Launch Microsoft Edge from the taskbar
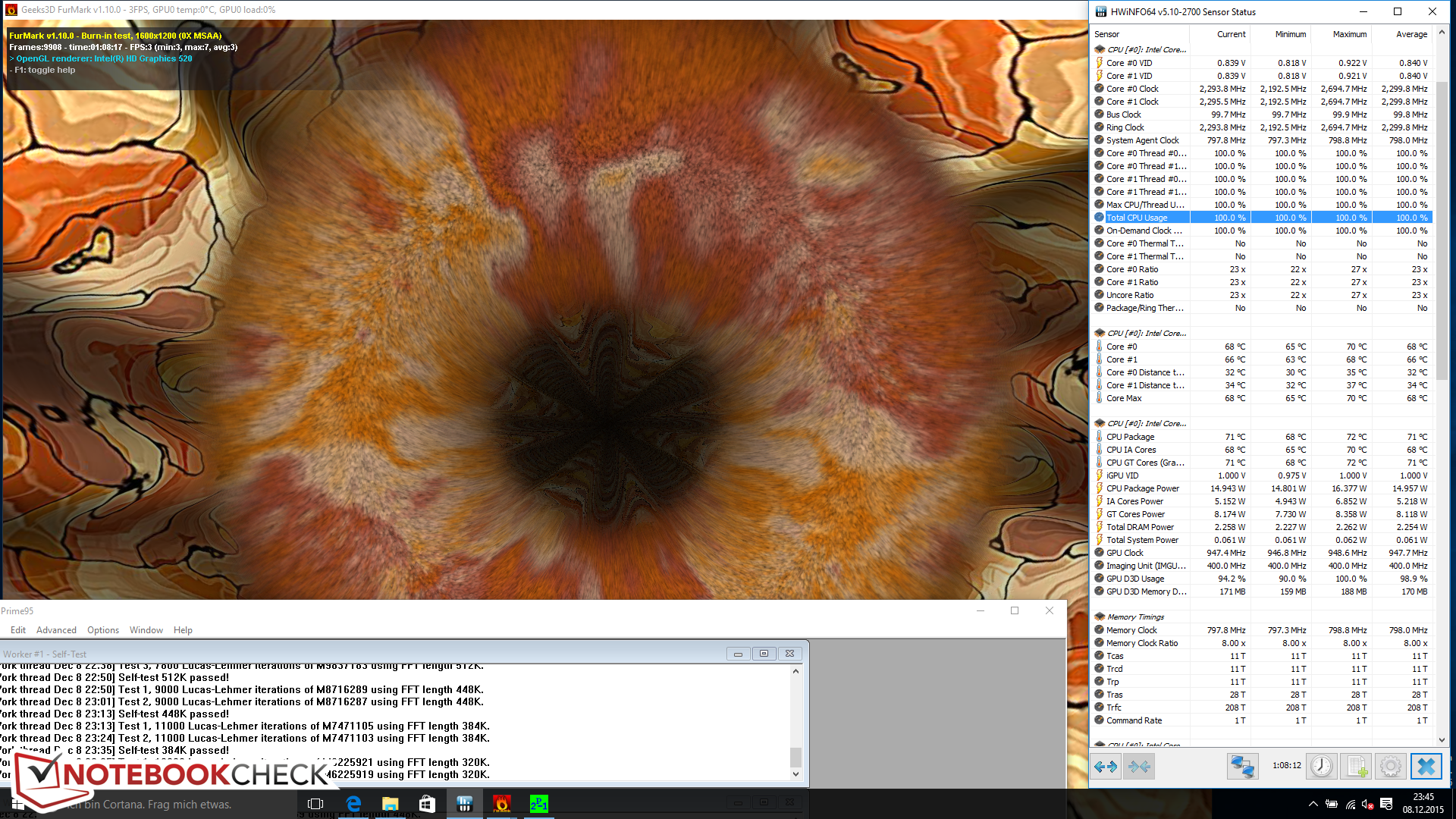The image size is (1456, 819). click(x=353, y=804)
